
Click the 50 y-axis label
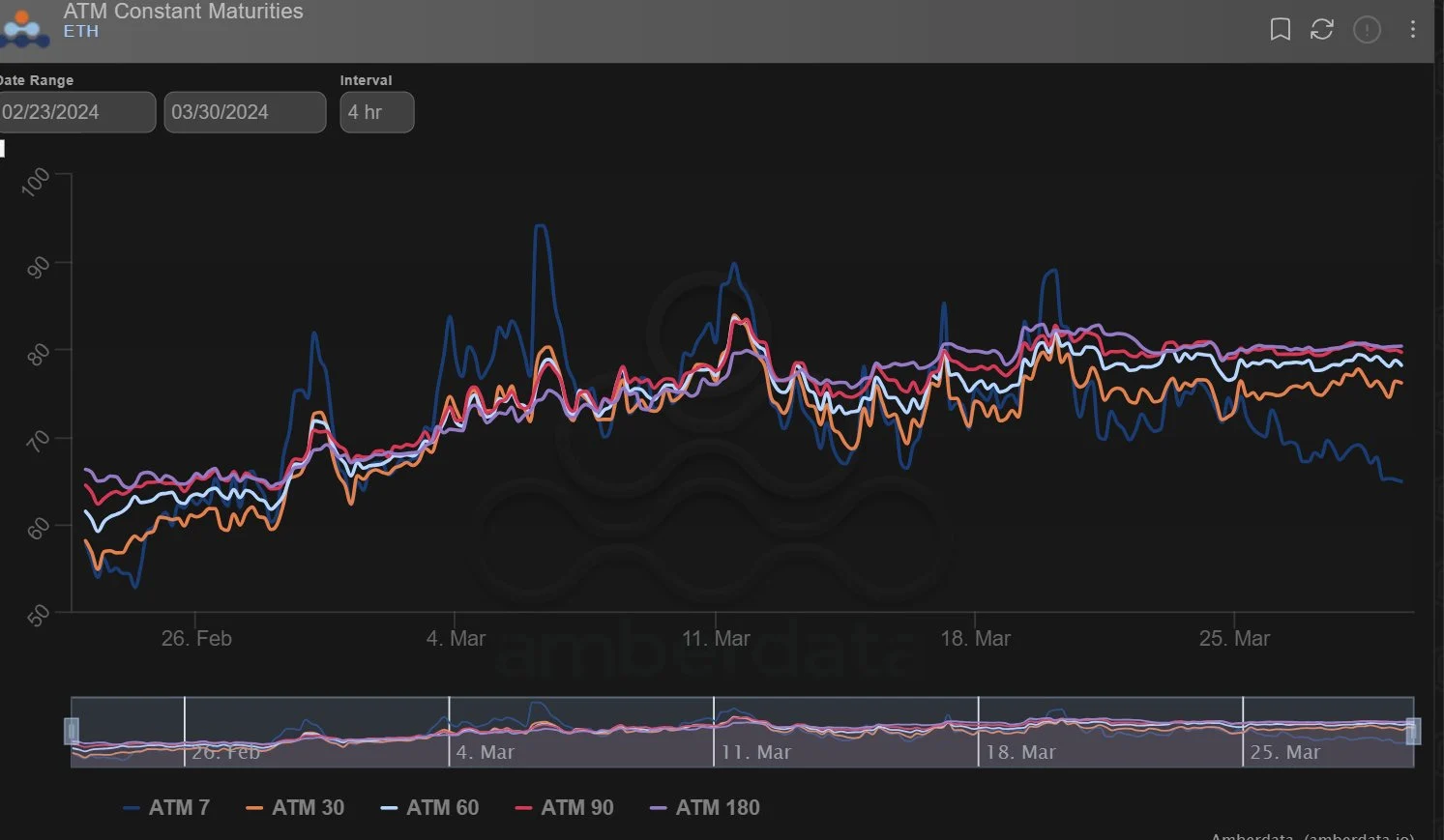[38, 617]
